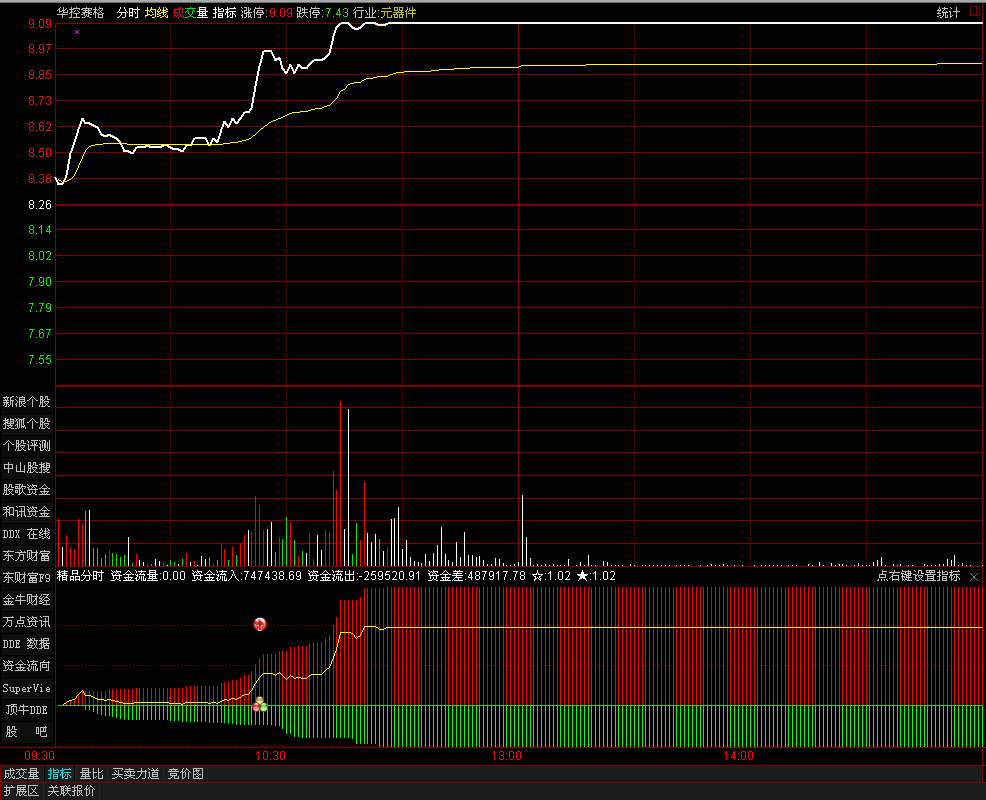The image size is (986, 800).
Task: Click the tallest white volume bar
Action: tap(348, 487)
